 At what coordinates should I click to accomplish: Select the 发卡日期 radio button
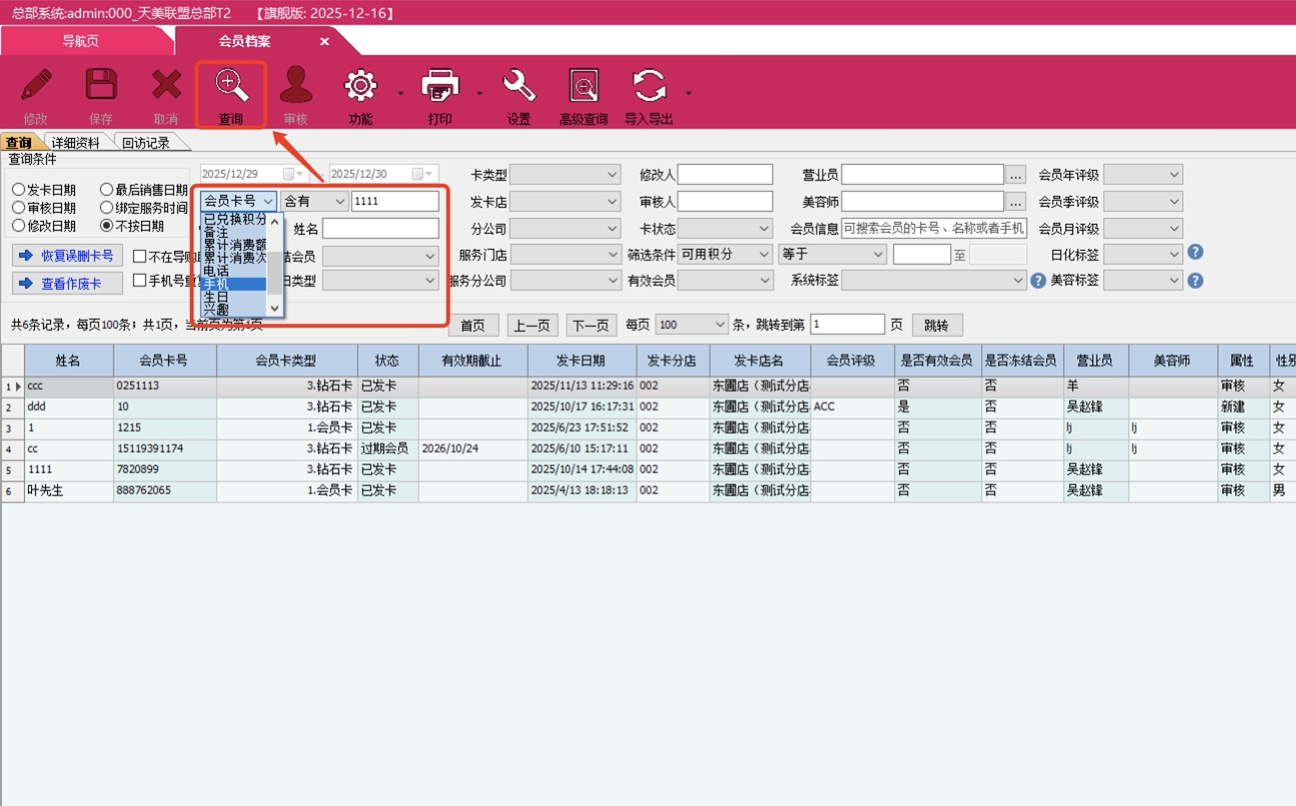pos(19,190)
